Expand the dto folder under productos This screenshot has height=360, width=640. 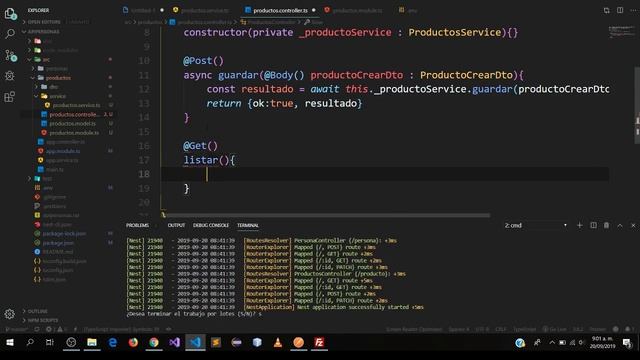(x=53, y=87)
